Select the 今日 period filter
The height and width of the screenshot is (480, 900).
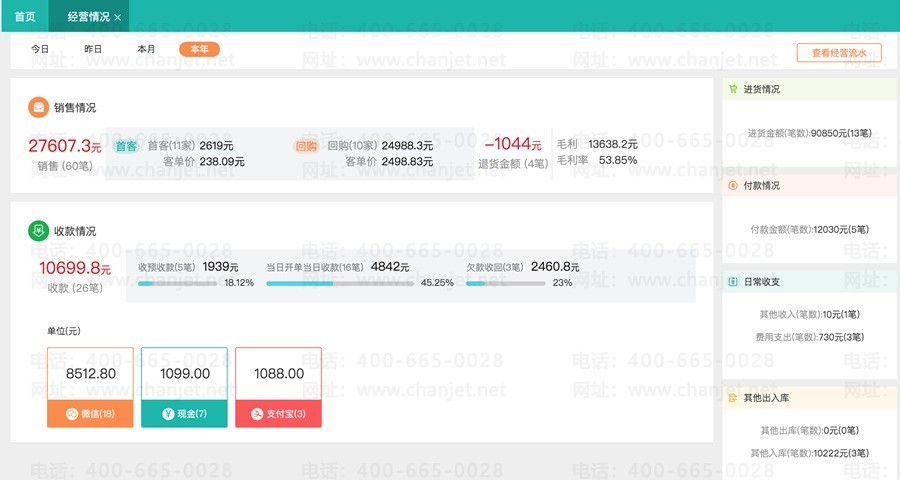pyautogui.click(x=40, y=49)
